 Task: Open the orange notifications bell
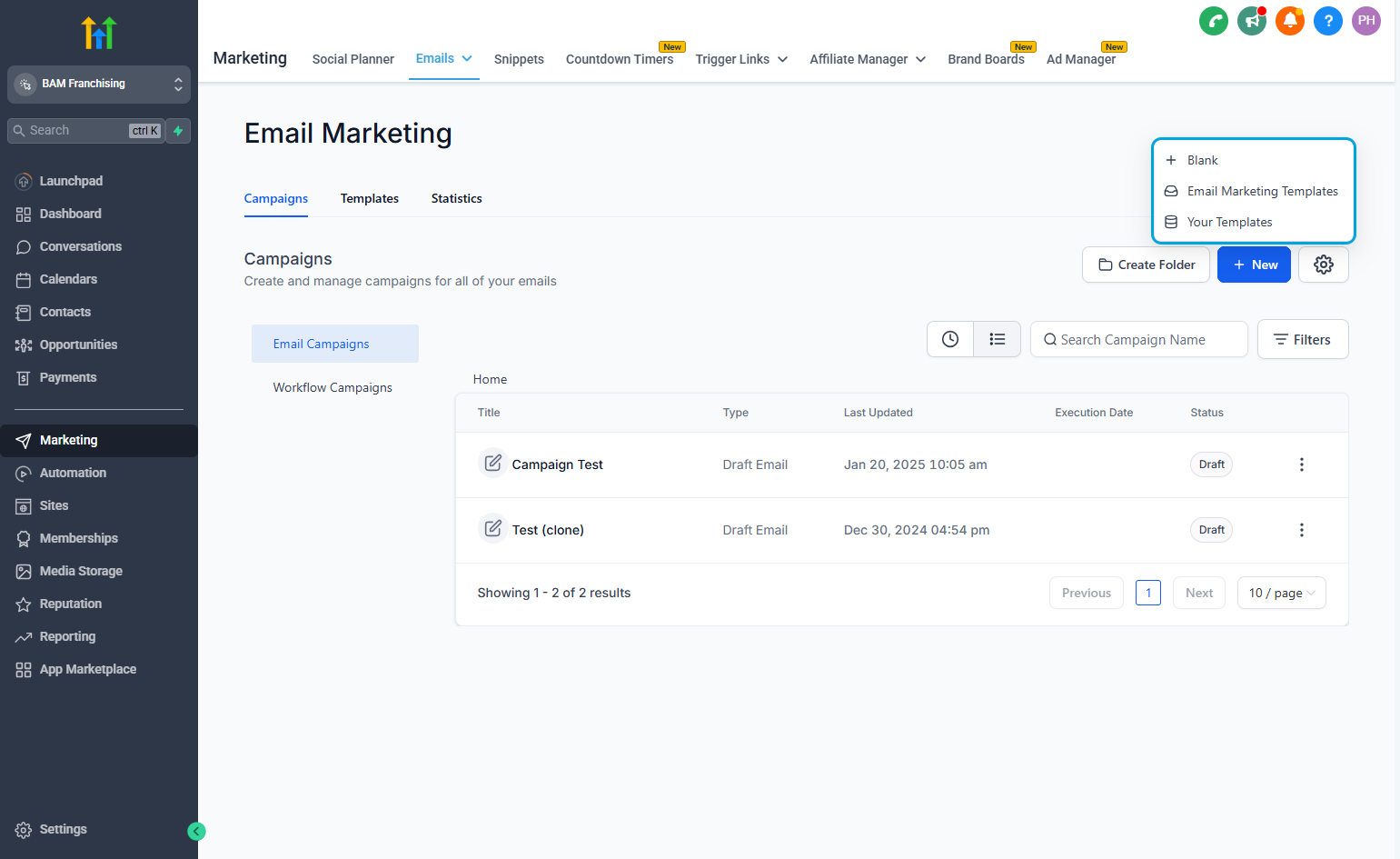click(x=1290, y=21)
